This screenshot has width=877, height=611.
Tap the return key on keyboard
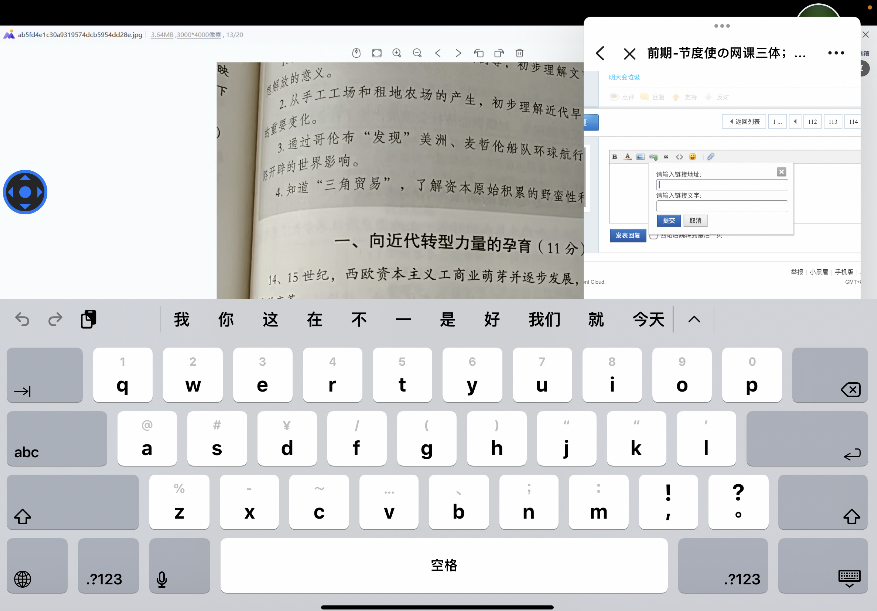pos(808,439)
